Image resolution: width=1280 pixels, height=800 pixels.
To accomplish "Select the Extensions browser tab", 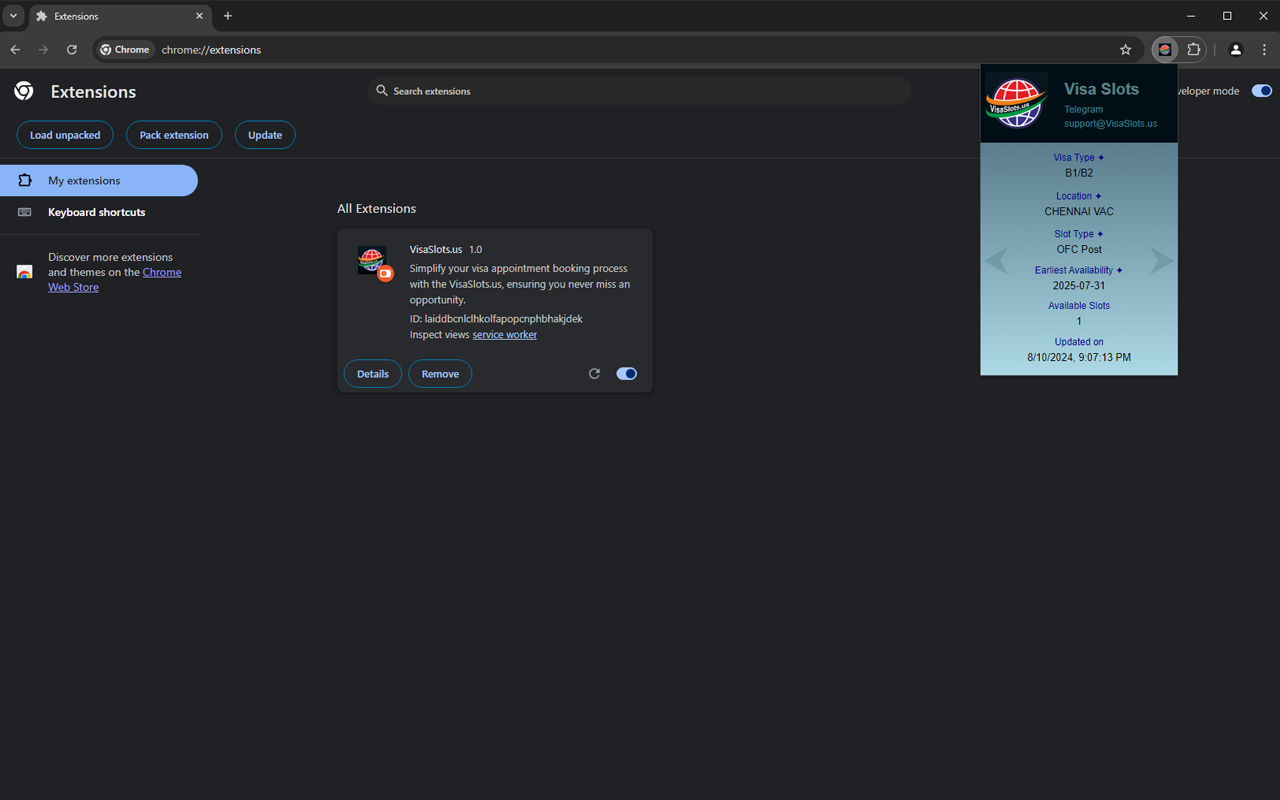I will coord(119,17).
